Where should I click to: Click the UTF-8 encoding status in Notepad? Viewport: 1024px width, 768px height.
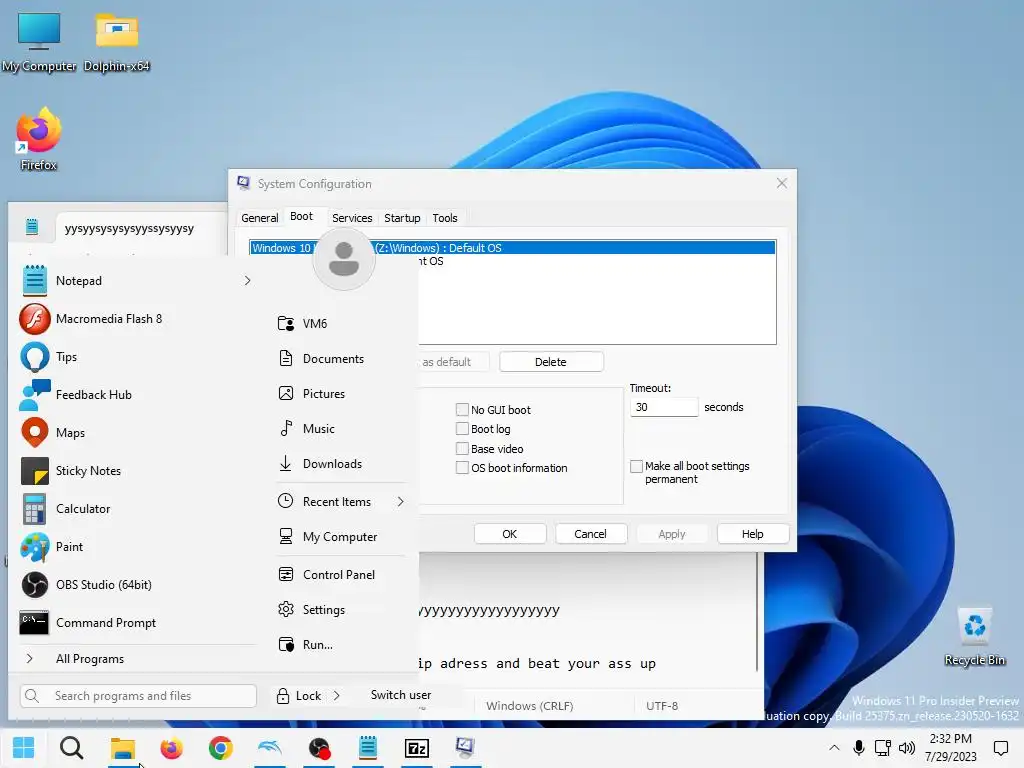[x=662, y=706]
